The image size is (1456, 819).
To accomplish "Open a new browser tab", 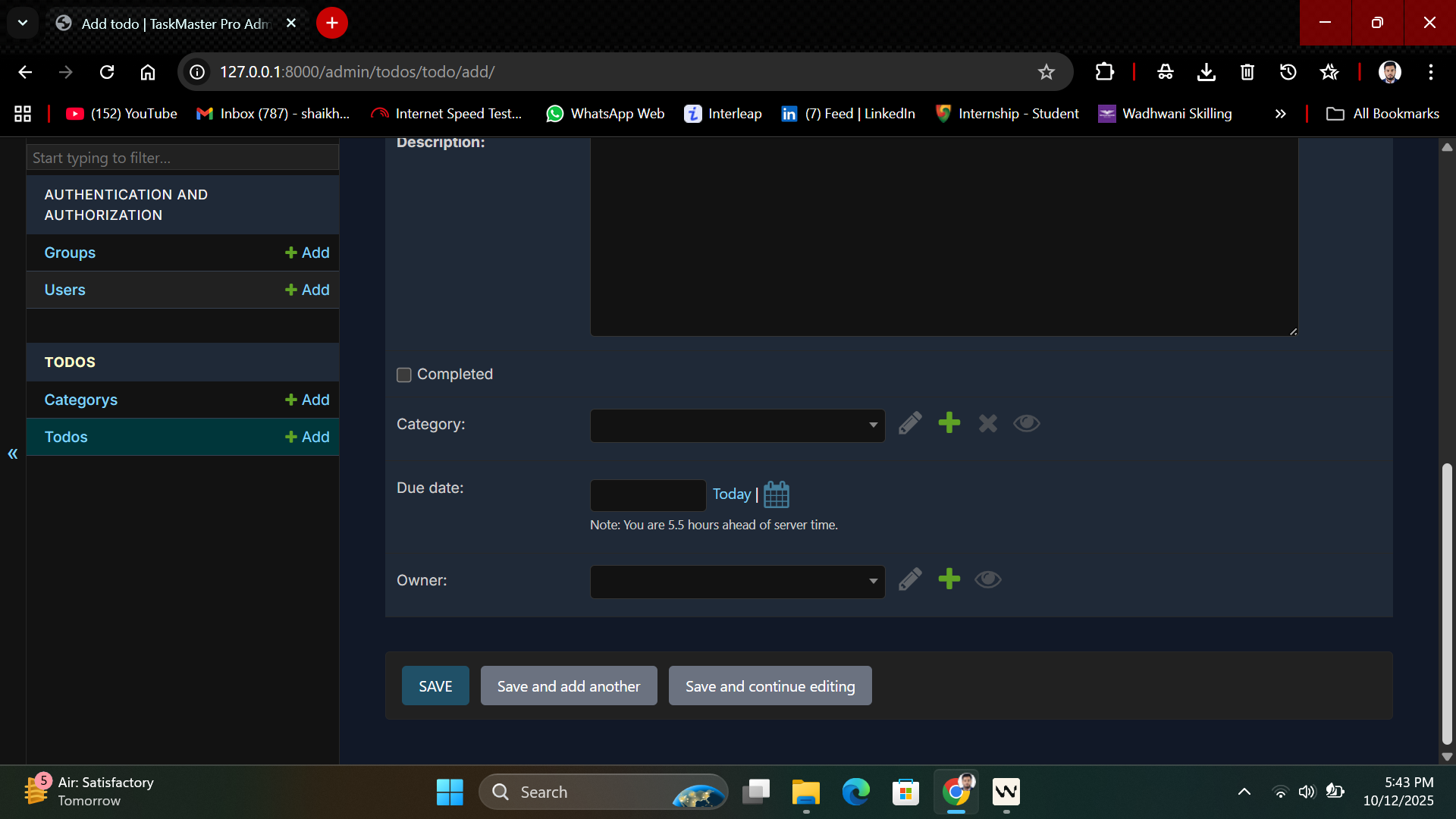I will (331, 23).
